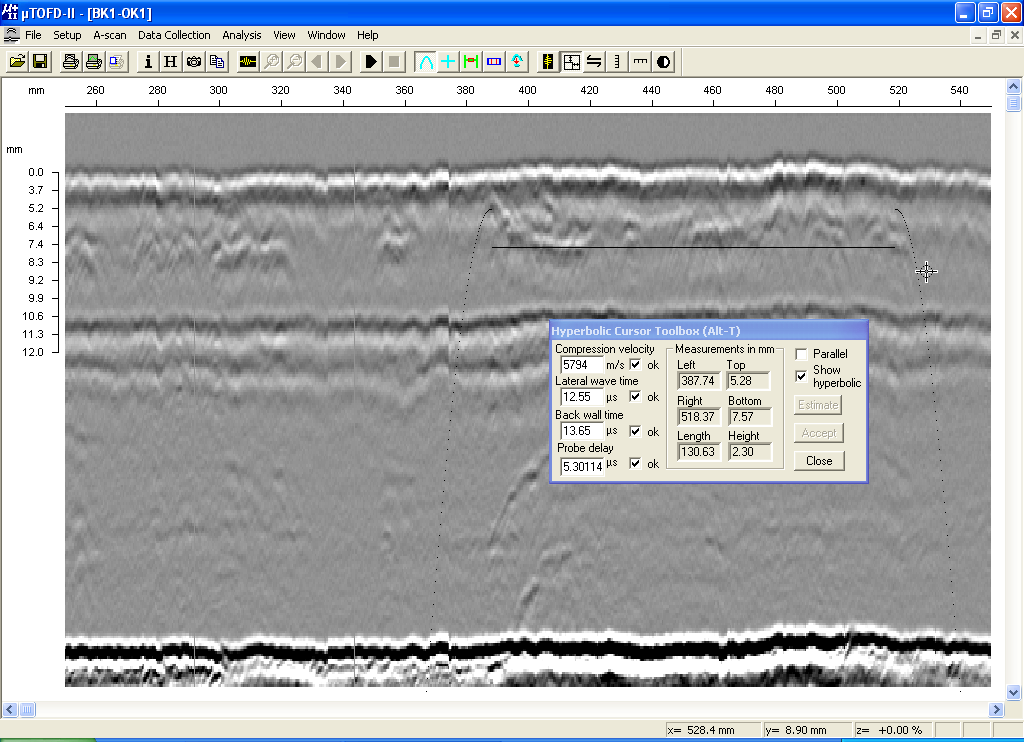Open the File menu
Screen dimensions: 1024x742
pos(33,35)
